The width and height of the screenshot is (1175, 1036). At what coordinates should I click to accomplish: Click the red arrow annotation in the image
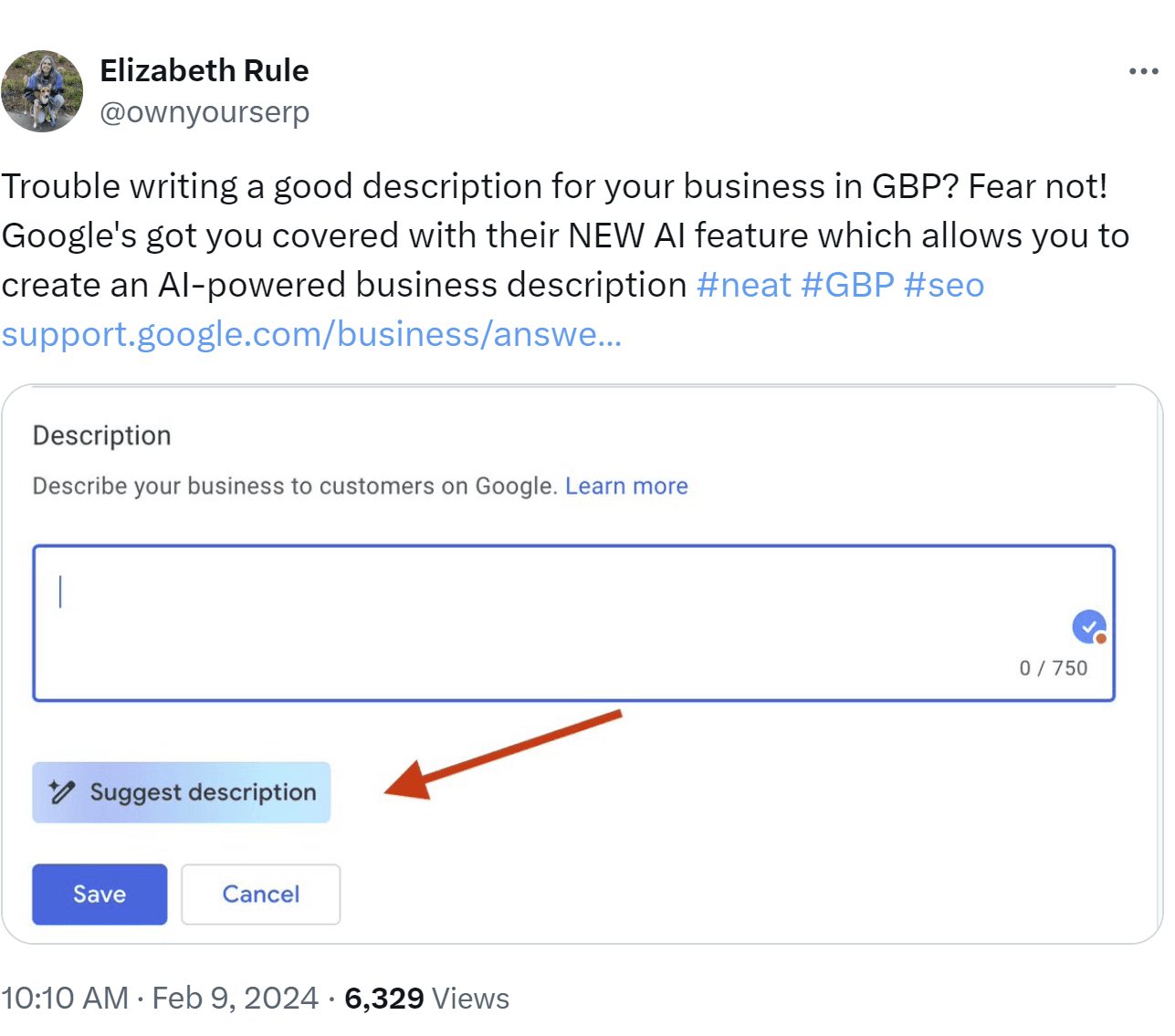click(x=502, y=754)
